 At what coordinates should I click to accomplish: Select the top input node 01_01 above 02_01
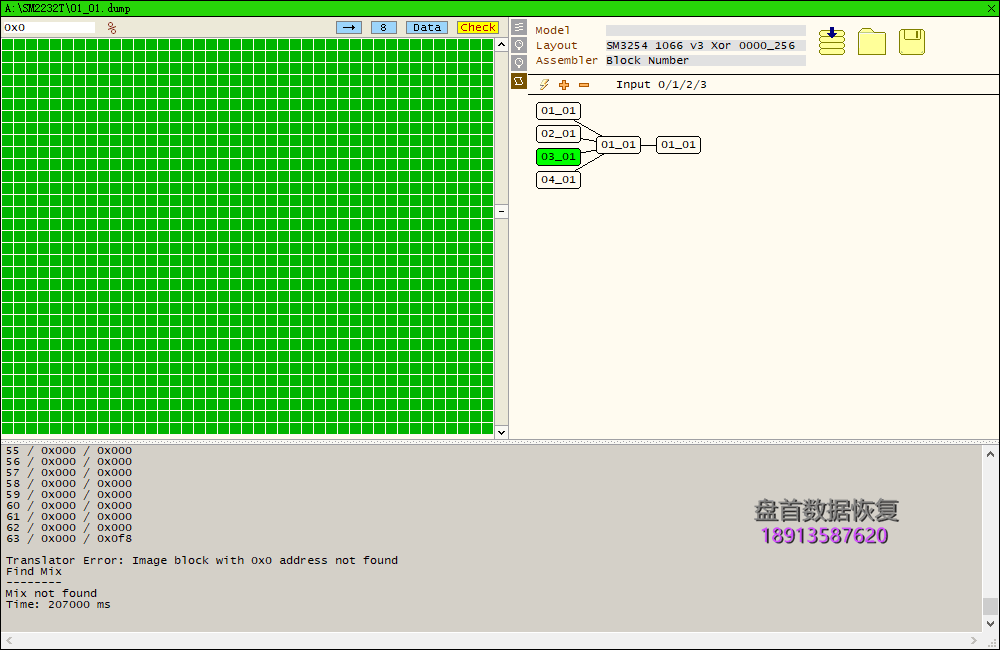click(558, 110)
